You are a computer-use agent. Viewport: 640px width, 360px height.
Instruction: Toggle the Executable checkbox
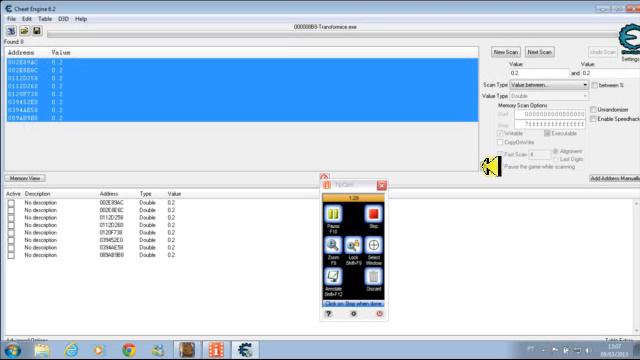tap(547, 133)
